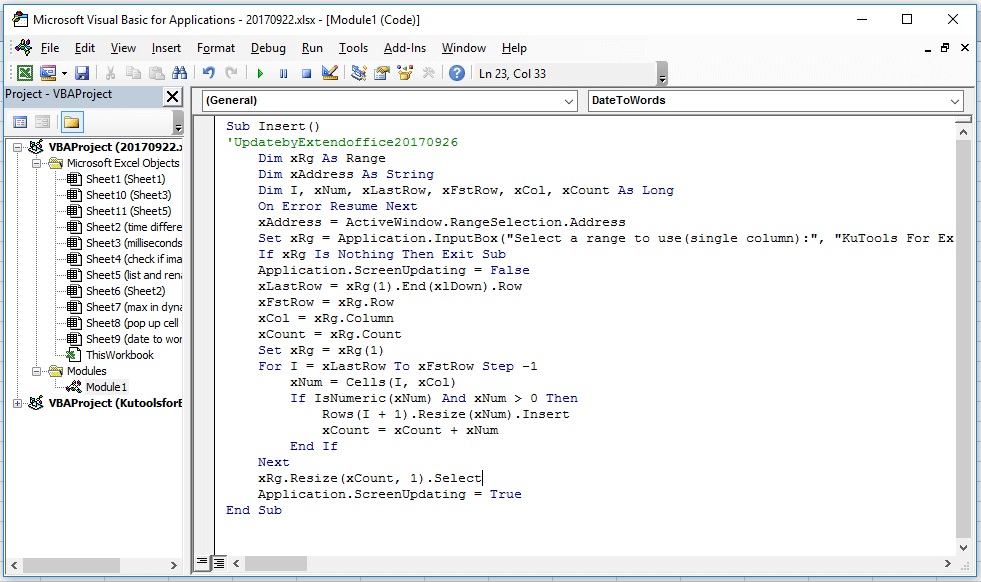Select ThisWorkbook in the project tree
The height and width of the screenshot is (582, 981).
pyautogui.click(x=119, y=355)
